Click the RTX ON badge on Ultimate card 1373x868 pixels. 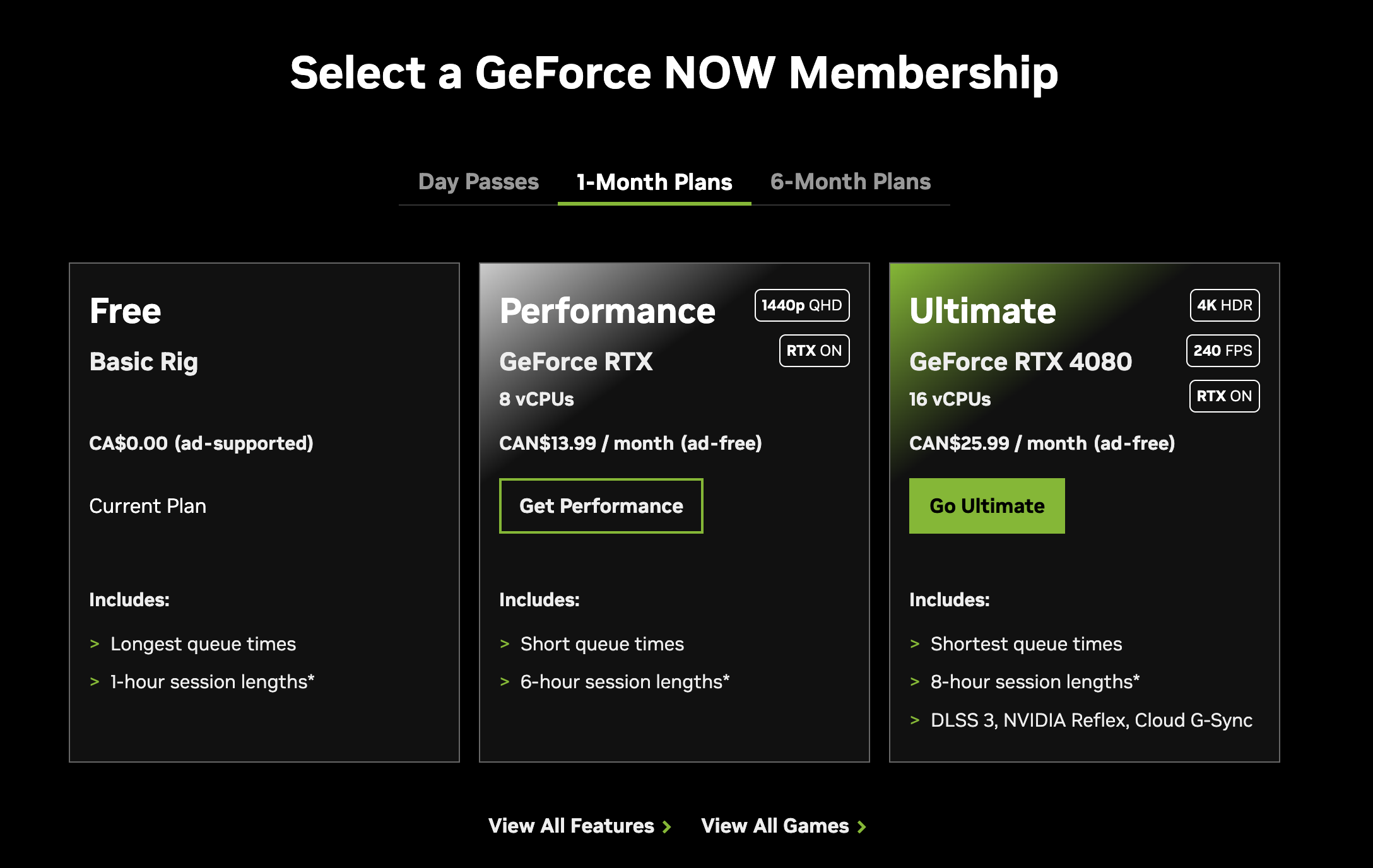coord(1225,396)
